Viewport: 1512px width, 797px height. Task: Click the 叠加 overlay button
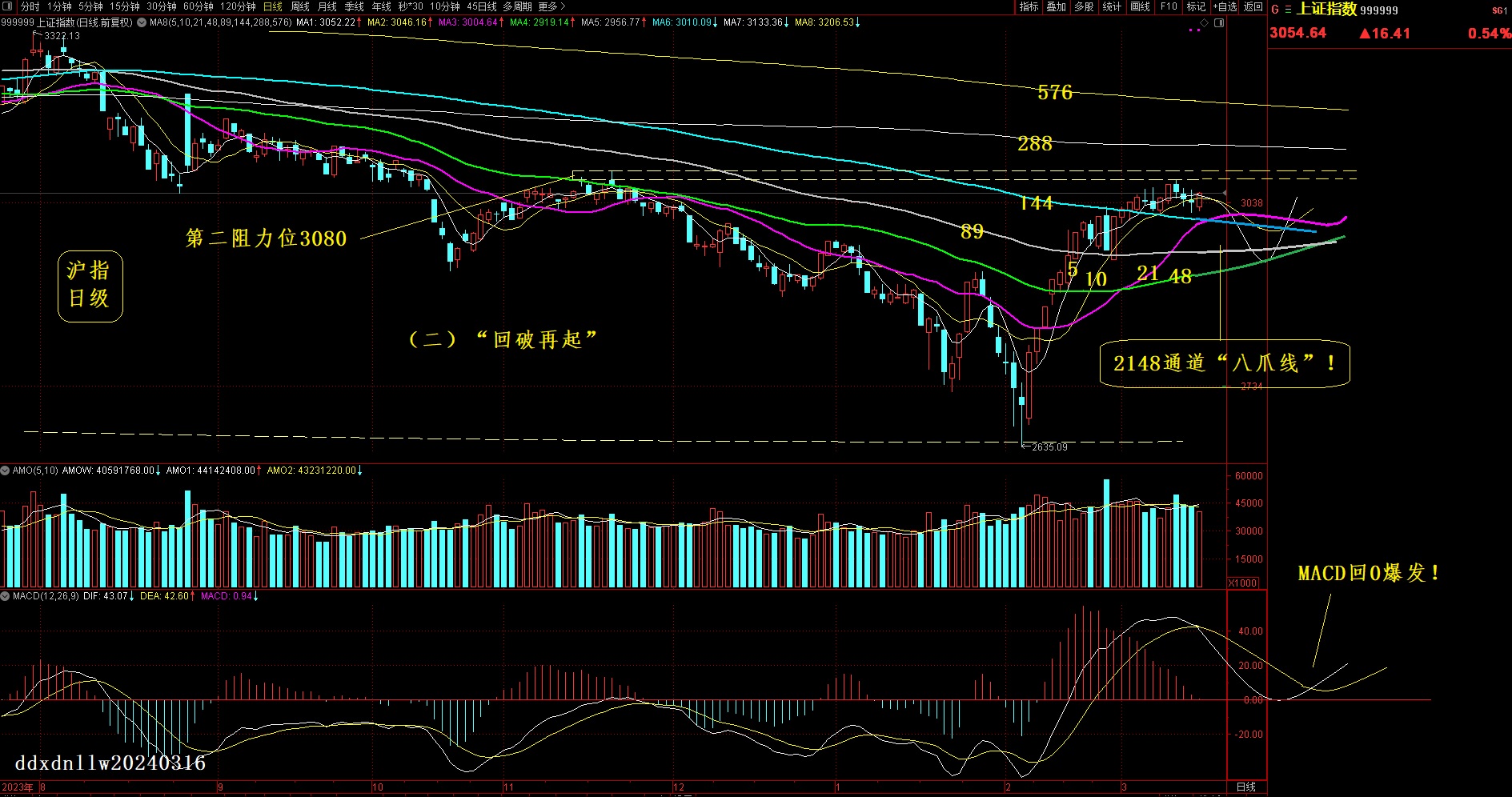point(1057,6)
